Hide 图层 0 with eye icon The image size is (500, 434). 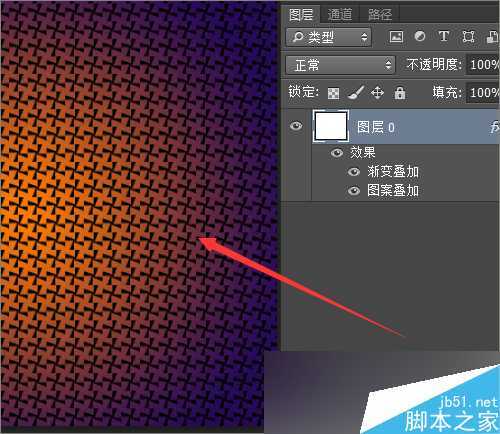pyautogui.click(x=296, y=126)
